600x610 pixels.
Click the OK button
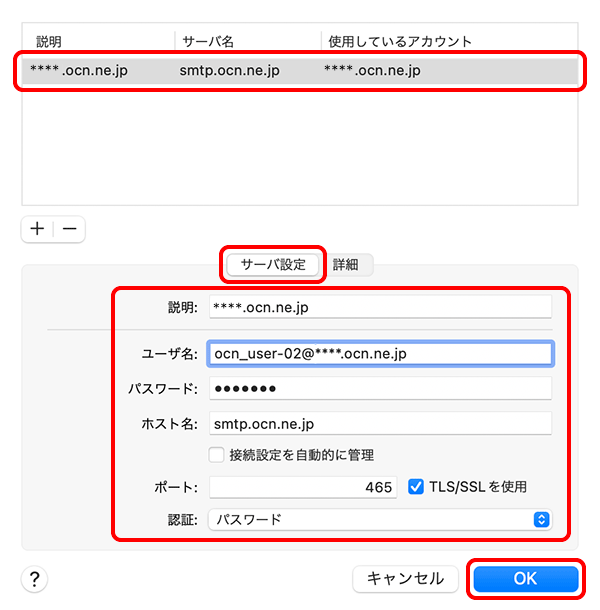[526, 578]
